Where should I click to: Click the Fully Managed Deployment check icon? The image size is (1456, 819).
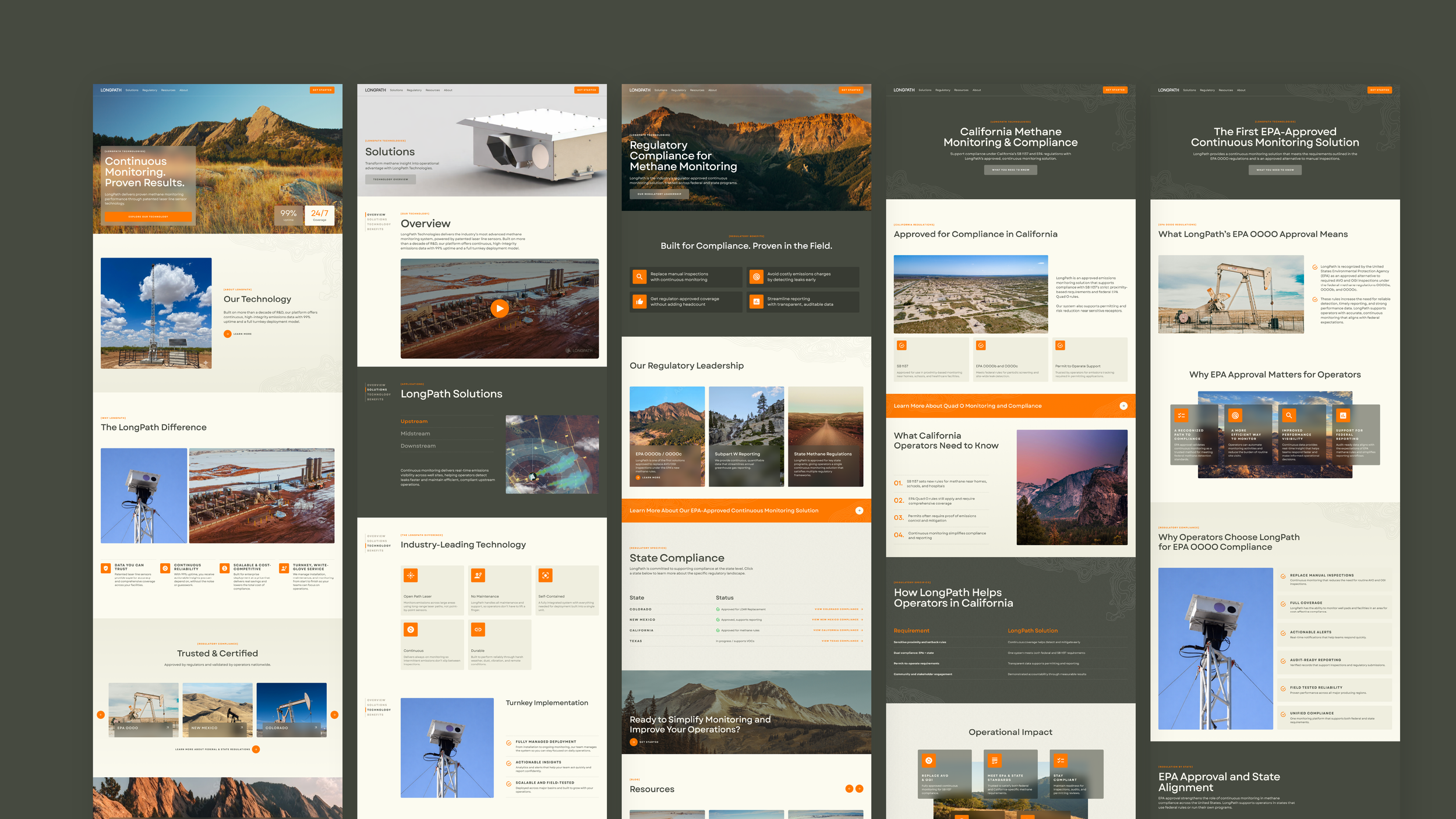509,743
